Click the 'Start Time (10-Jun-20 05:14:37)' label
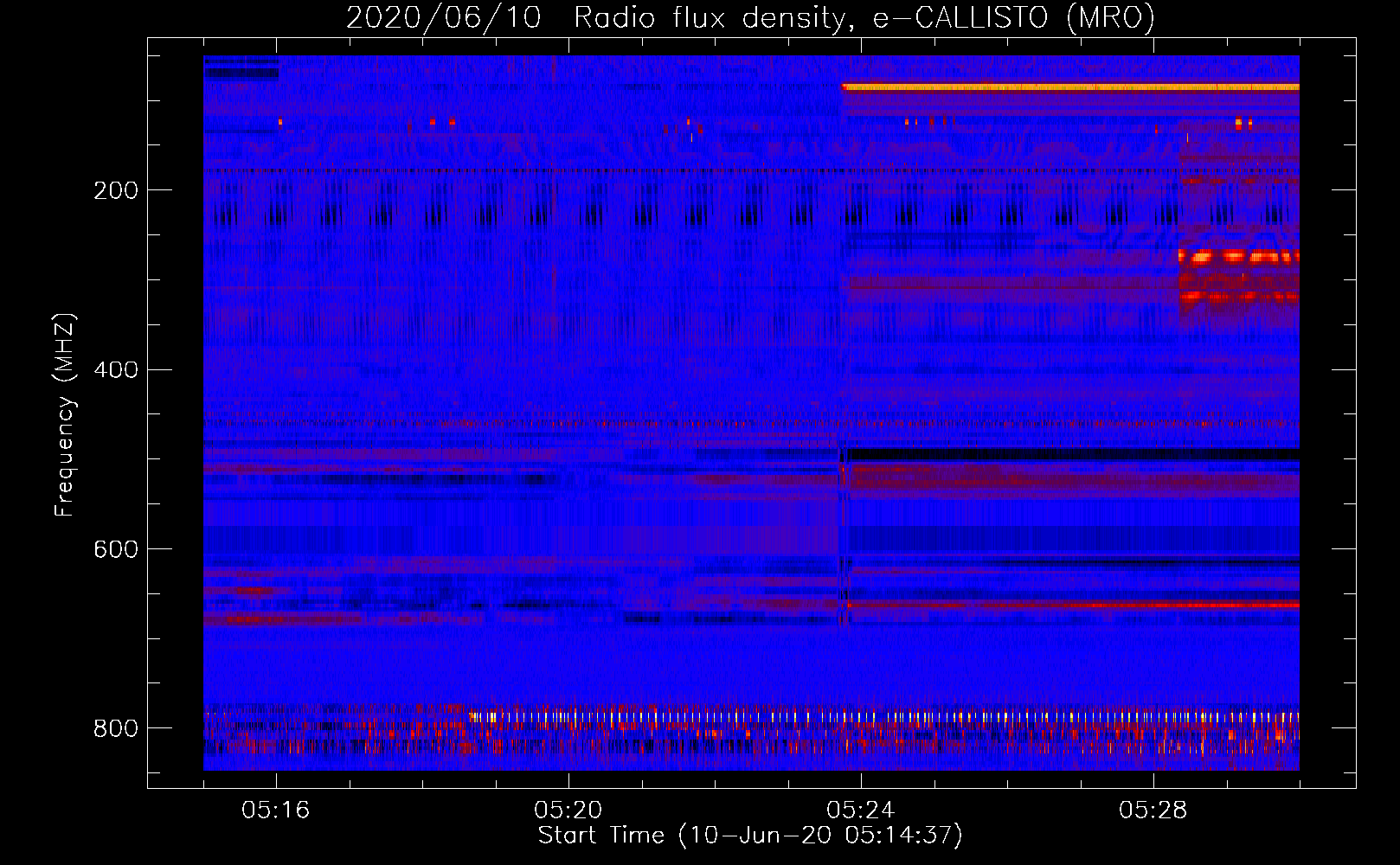The image size is (1400, 865). pos(750,836)
